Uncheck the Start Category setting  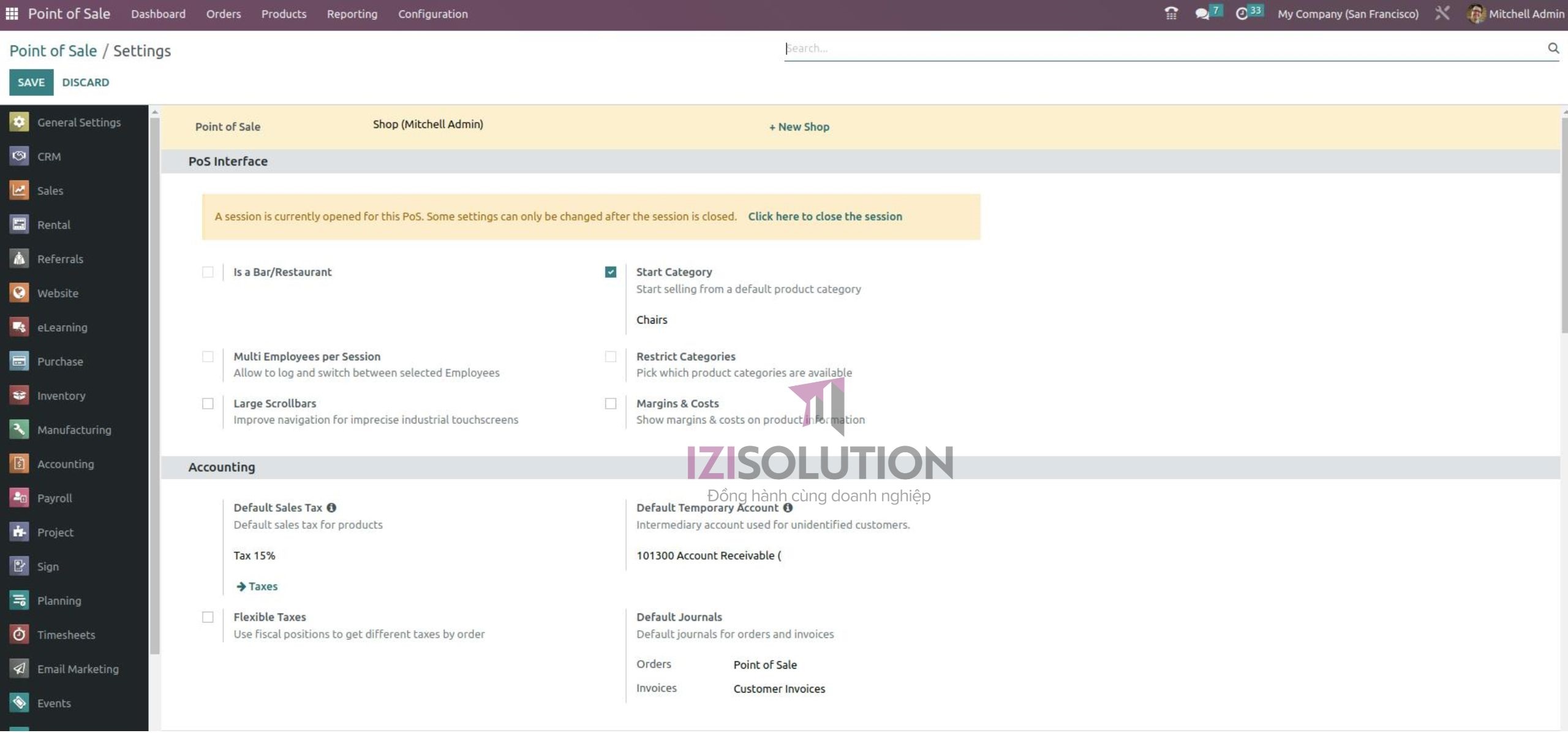611,272
